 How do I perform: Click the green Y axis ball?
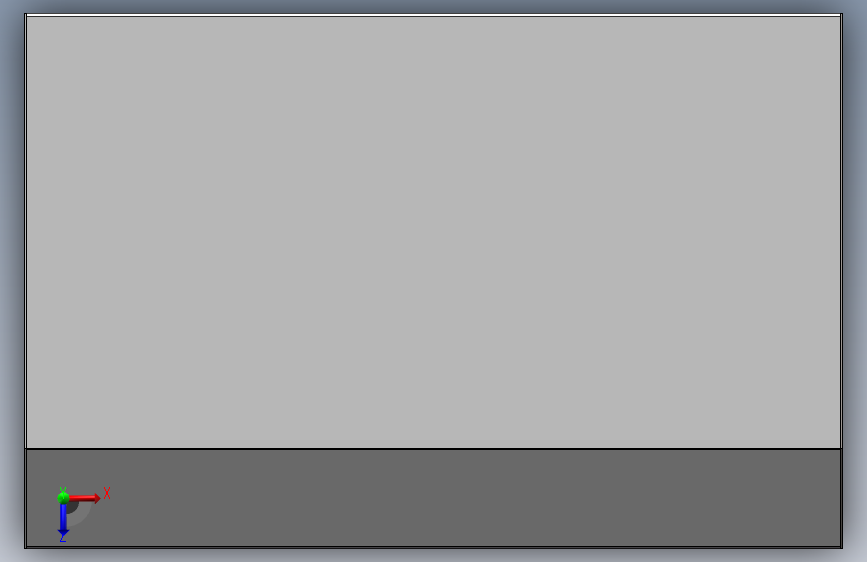pos(63,497)
